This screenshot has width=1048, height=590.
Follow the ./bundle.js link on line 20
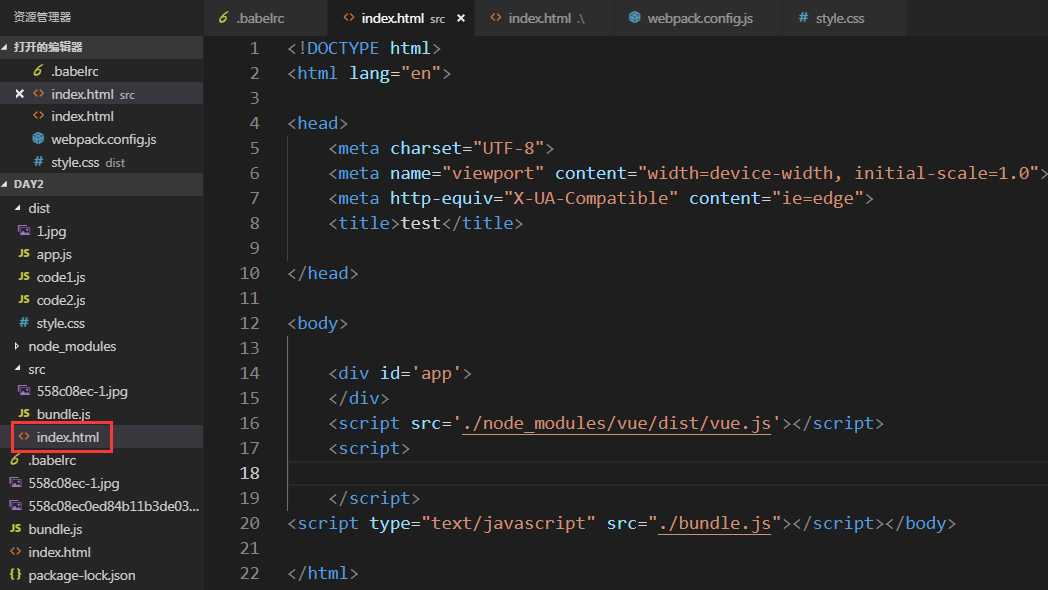click(714, 523)
